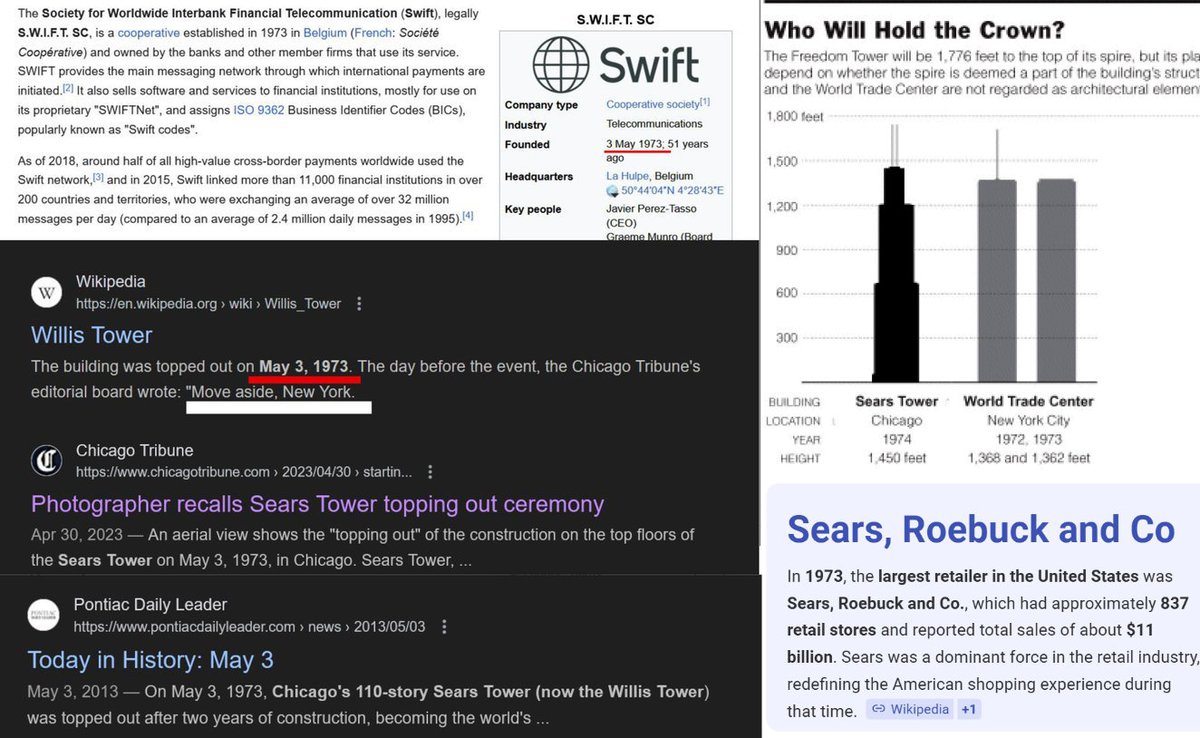Click the Pontiac Daily Leader favicon
This screenshot has width=1200, height=738.
tap(43, 616)
